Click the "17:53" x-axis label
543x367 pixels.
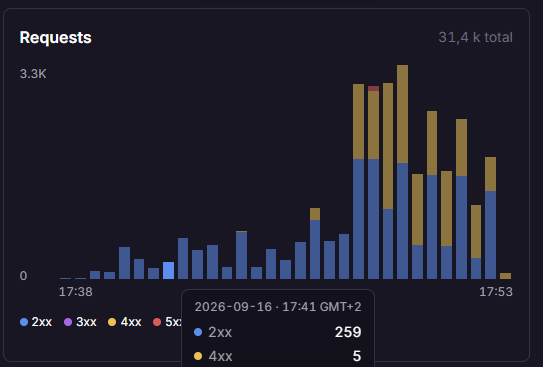(x=496, y=292)
